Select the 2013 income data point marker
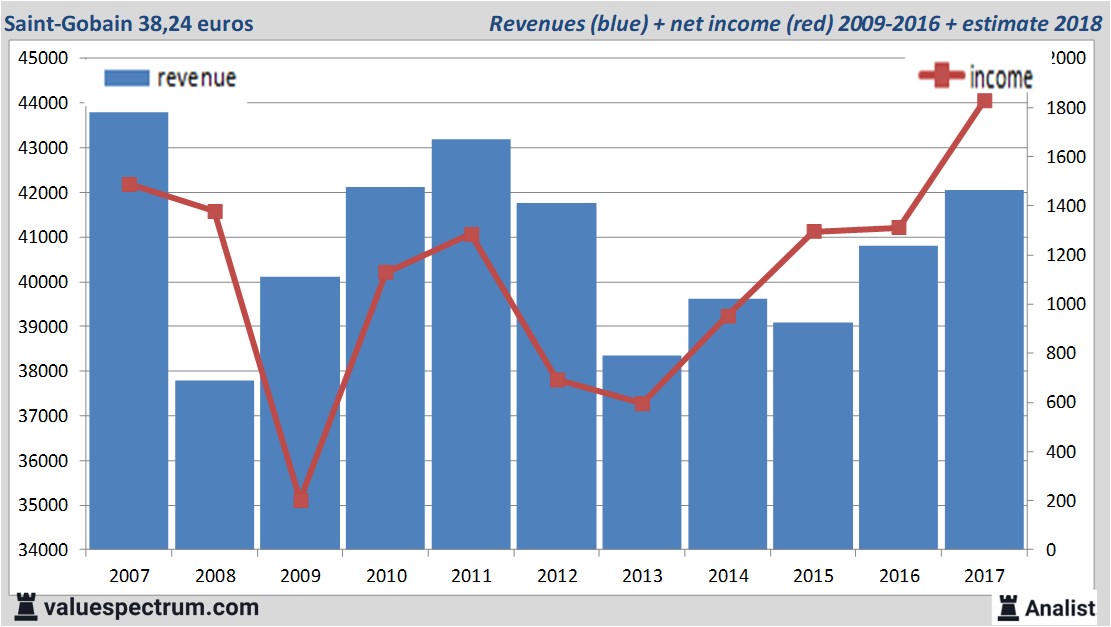The image size is (1111, 627). (642, 404)
